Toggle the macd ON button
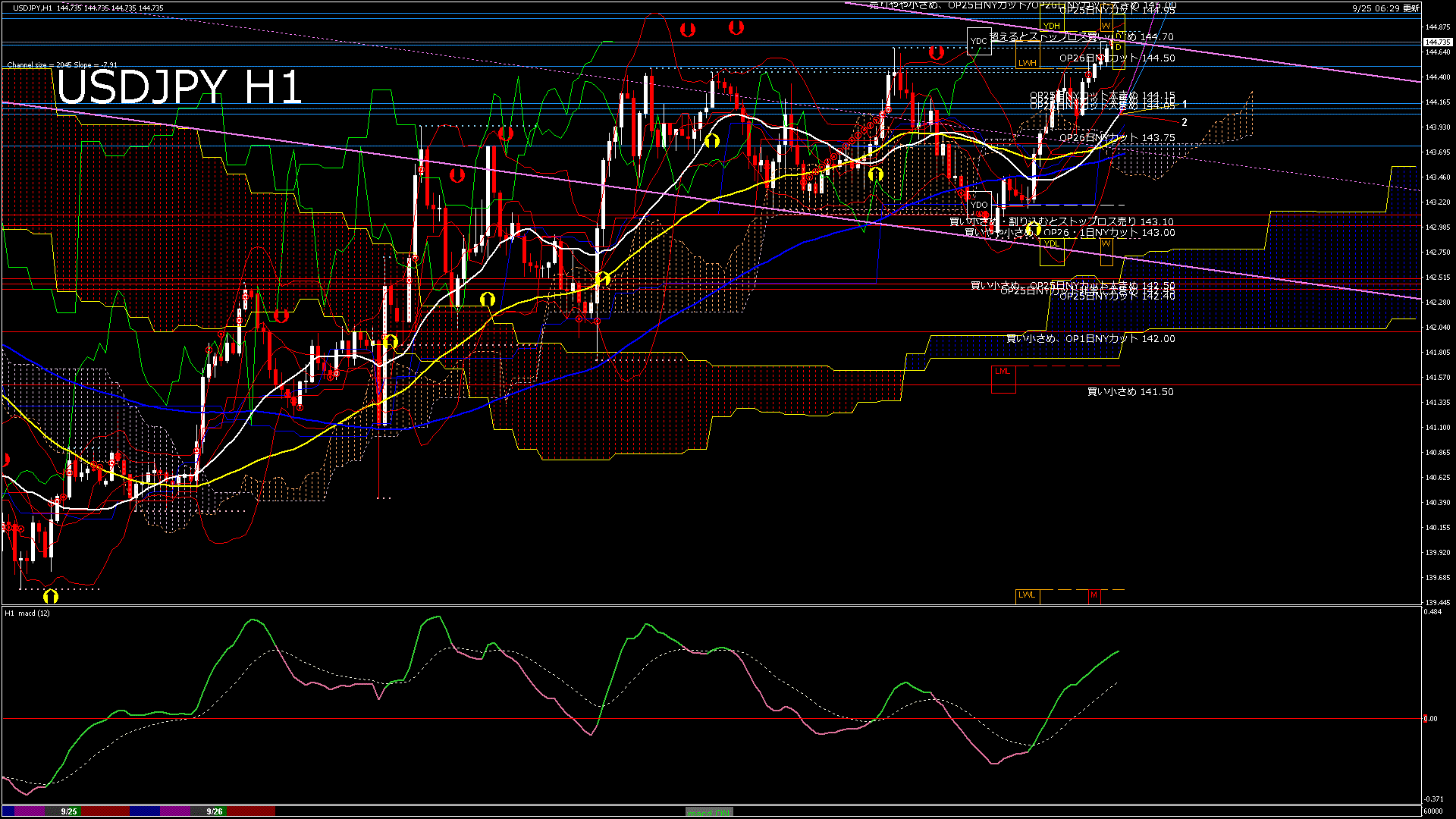 (x=709, y=812)
